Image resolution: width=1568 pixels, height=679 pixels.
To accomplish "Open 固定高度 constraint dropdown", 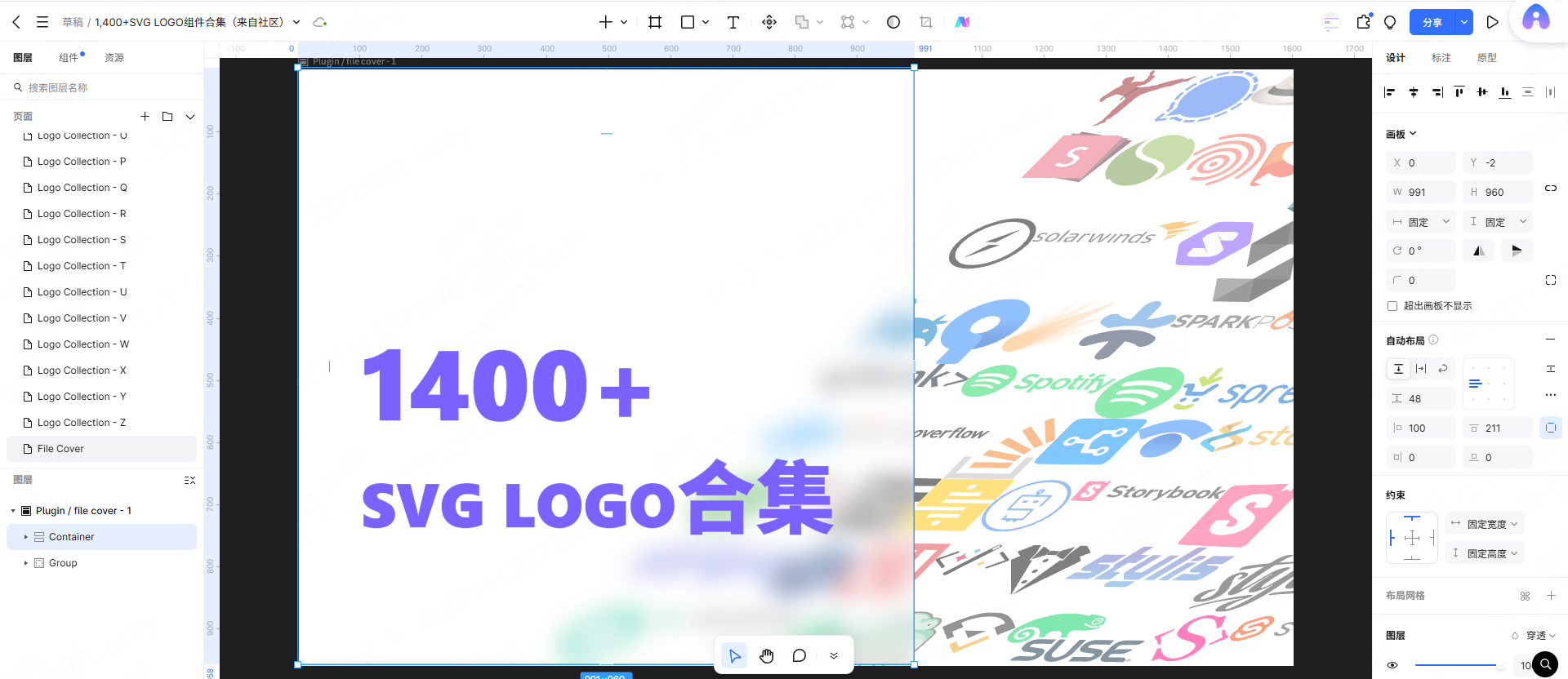I will point(1485,553).
